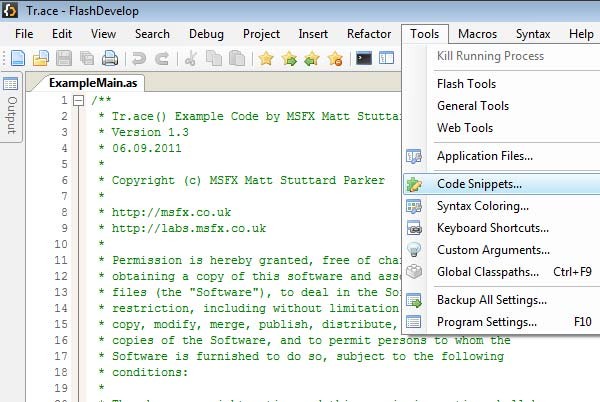Click the '06.09.2011' date line
The width and height of the screenshot is (600, 402).
click(x=147, y=148)
